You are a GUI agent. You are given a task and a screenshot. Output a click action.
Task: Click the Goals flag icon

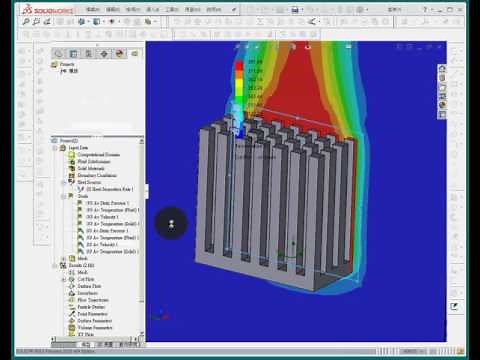coord(71,196)
